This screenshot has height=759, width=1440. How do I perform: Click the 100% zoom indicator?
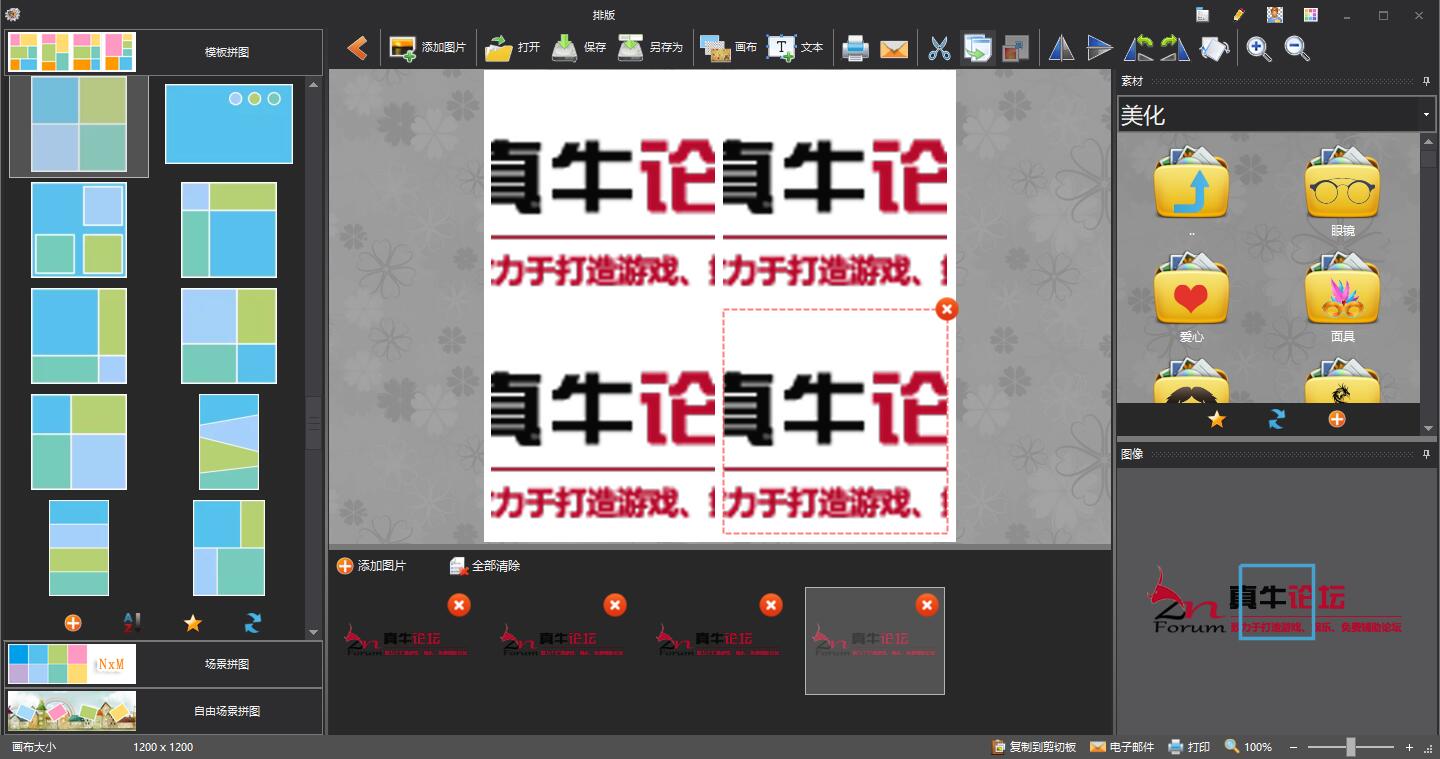click(1248, 747)
